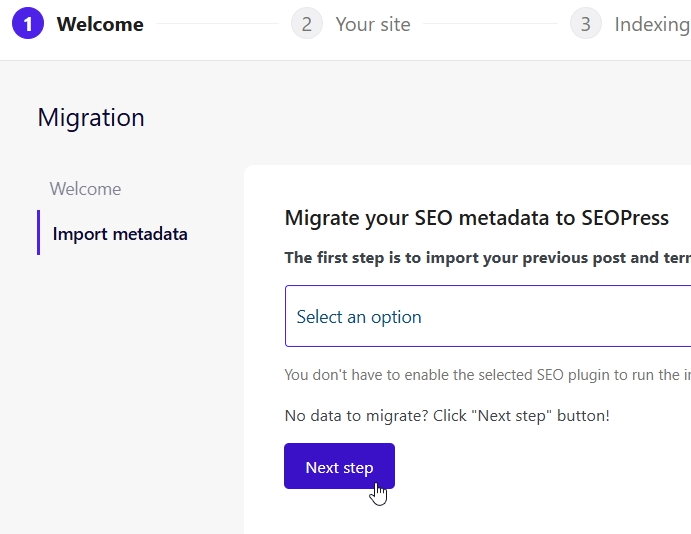Click the Migrate your SEO metadata heading
Screen dimensions: 691x534
tap(477, 218)
